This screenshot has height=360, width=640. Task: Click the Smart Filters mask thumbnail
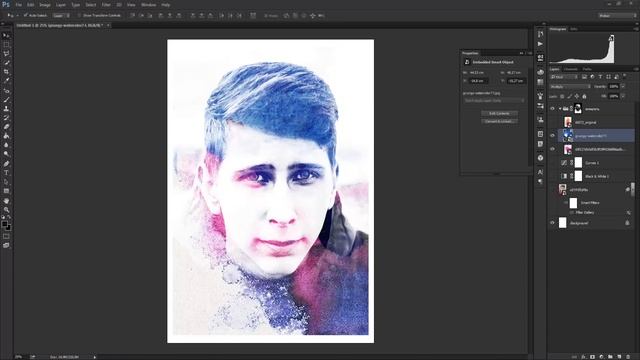(x=573, y=203)
